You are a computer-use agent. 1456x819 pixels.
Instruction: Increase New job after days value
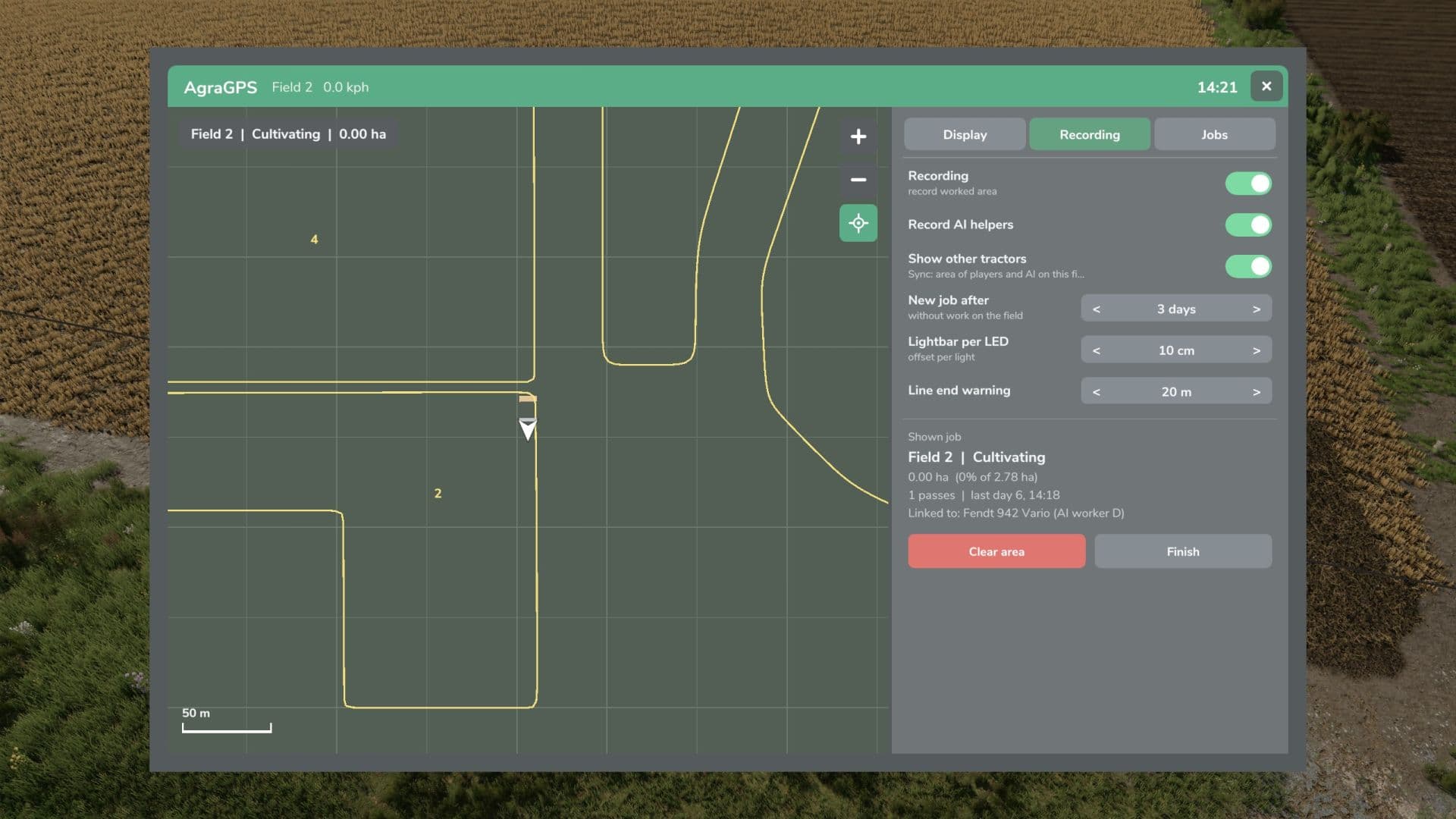click(x=1256, y=309)
